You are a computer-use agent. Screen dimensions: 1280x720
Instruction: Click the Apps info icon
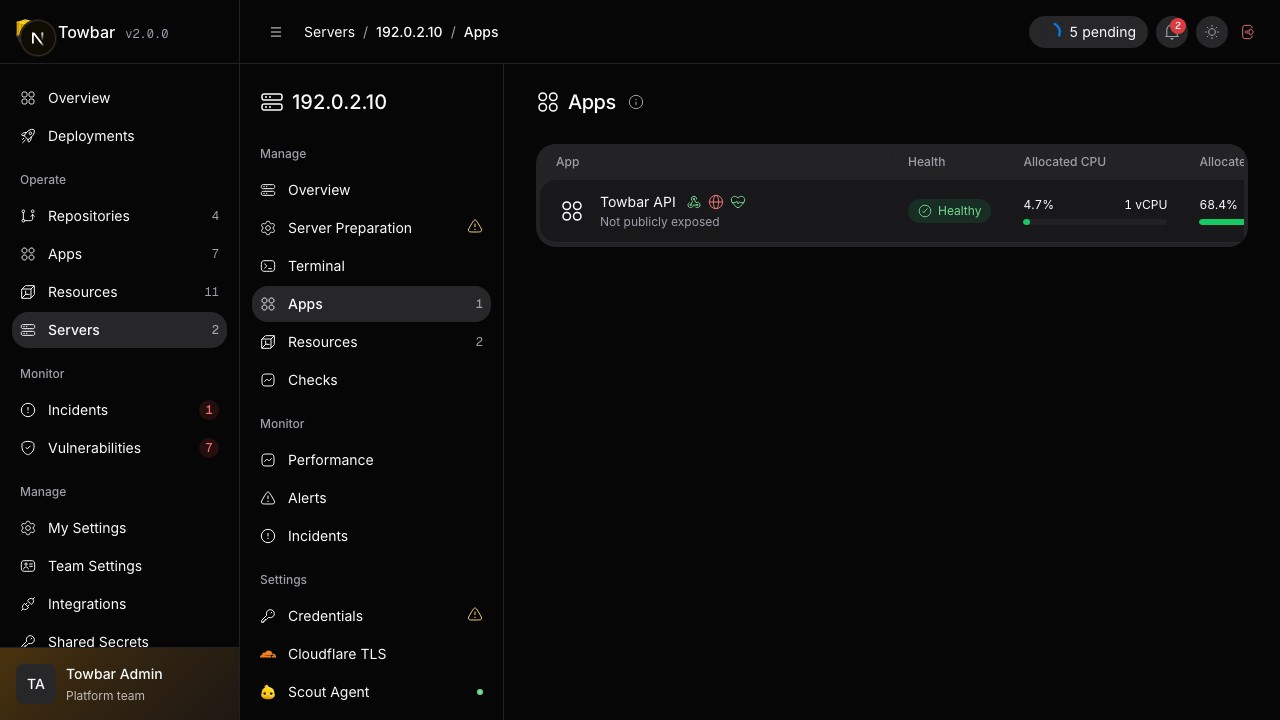[x=636, y=102]
